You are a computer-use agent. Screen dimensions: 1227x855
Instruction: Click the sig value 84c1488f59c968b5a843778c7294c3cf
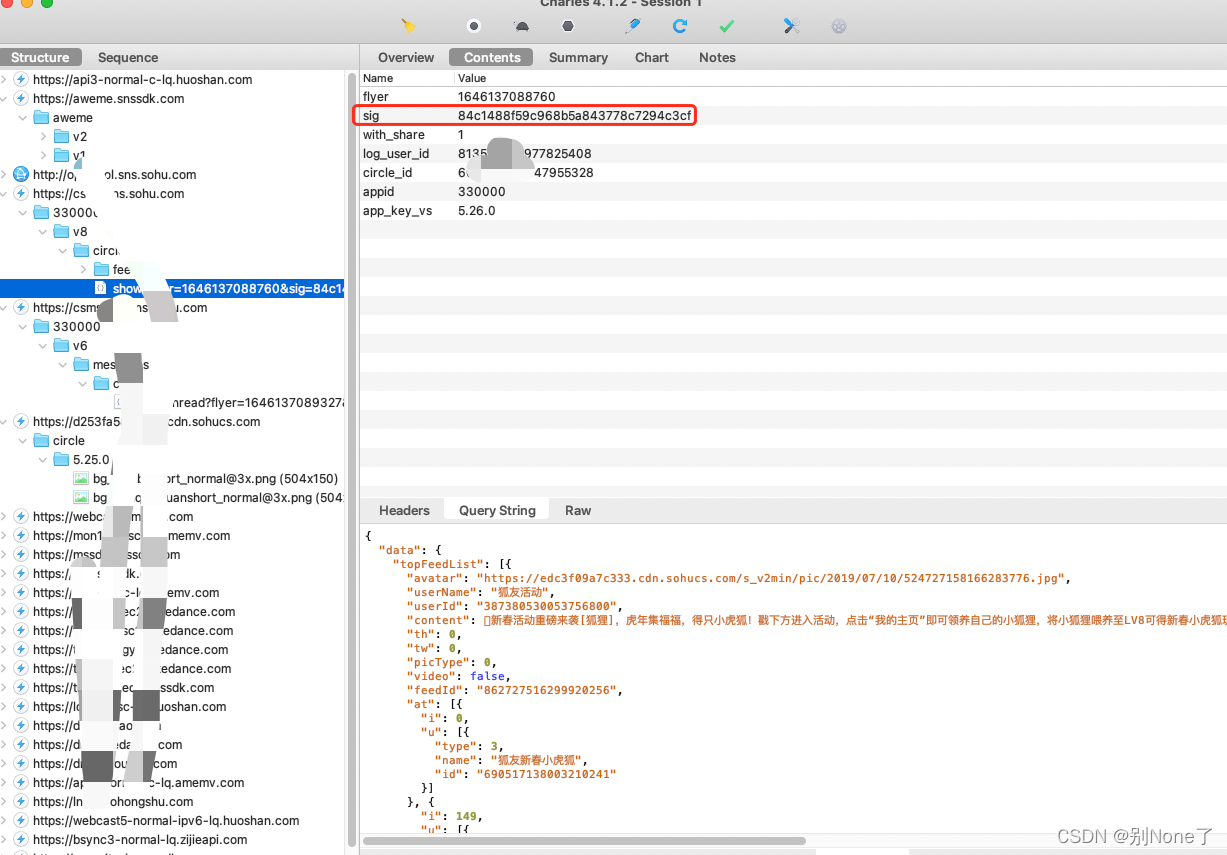click(x=574, y=116)
